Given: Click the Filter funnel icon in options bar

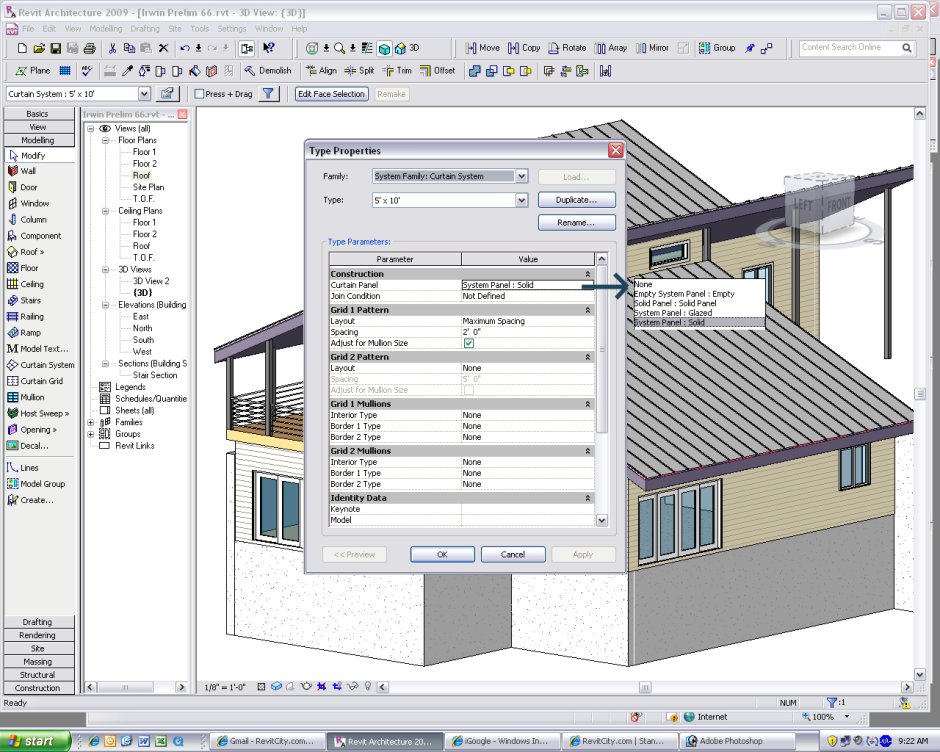Looking at the screenshot, I should [269, 94].
